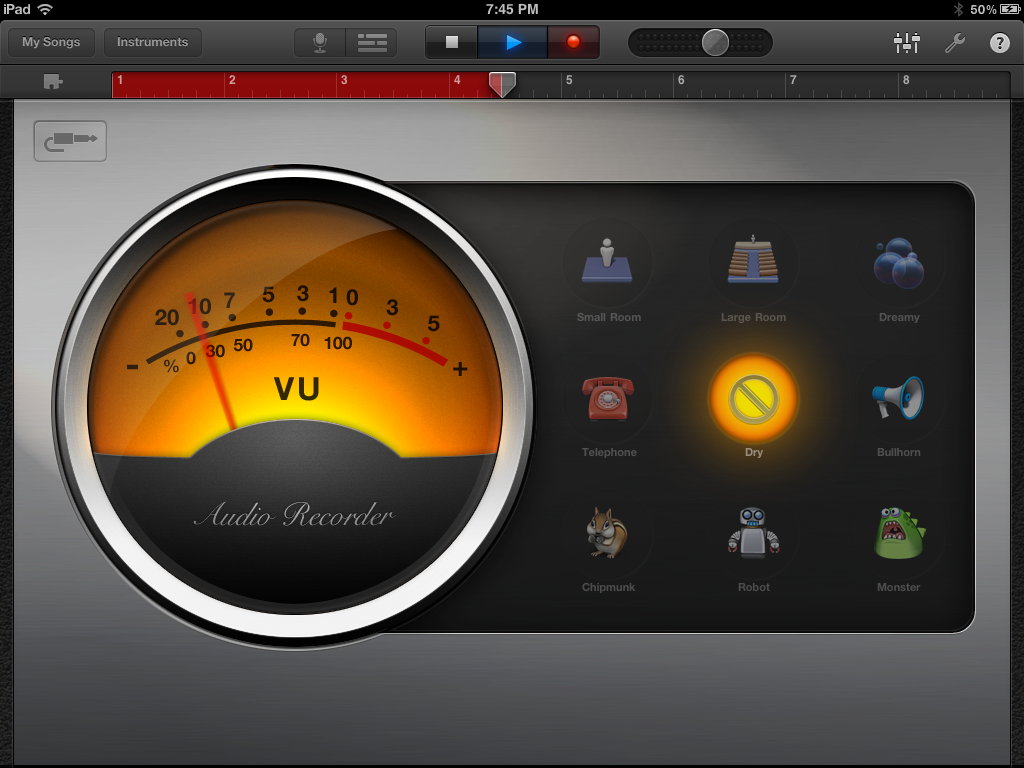
Task: Open the Instruments browser
Action: click(152, 42)
